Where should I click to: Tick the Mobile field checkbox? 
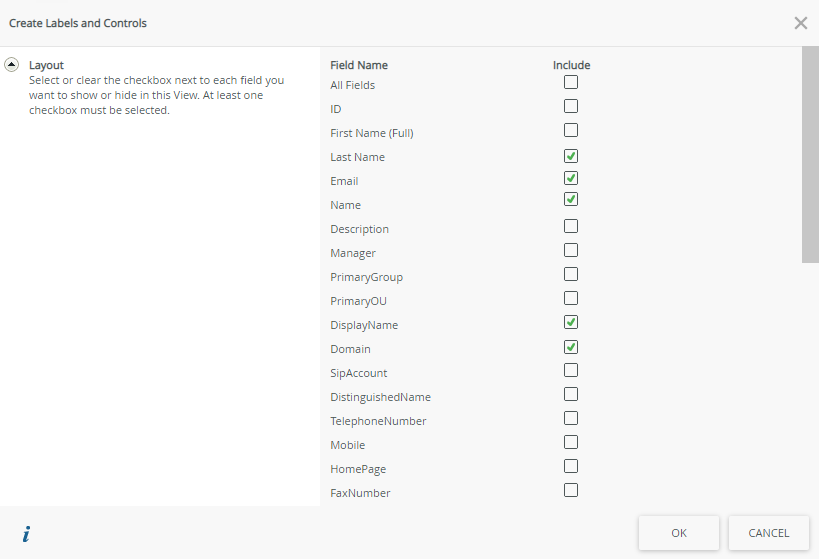571,442
